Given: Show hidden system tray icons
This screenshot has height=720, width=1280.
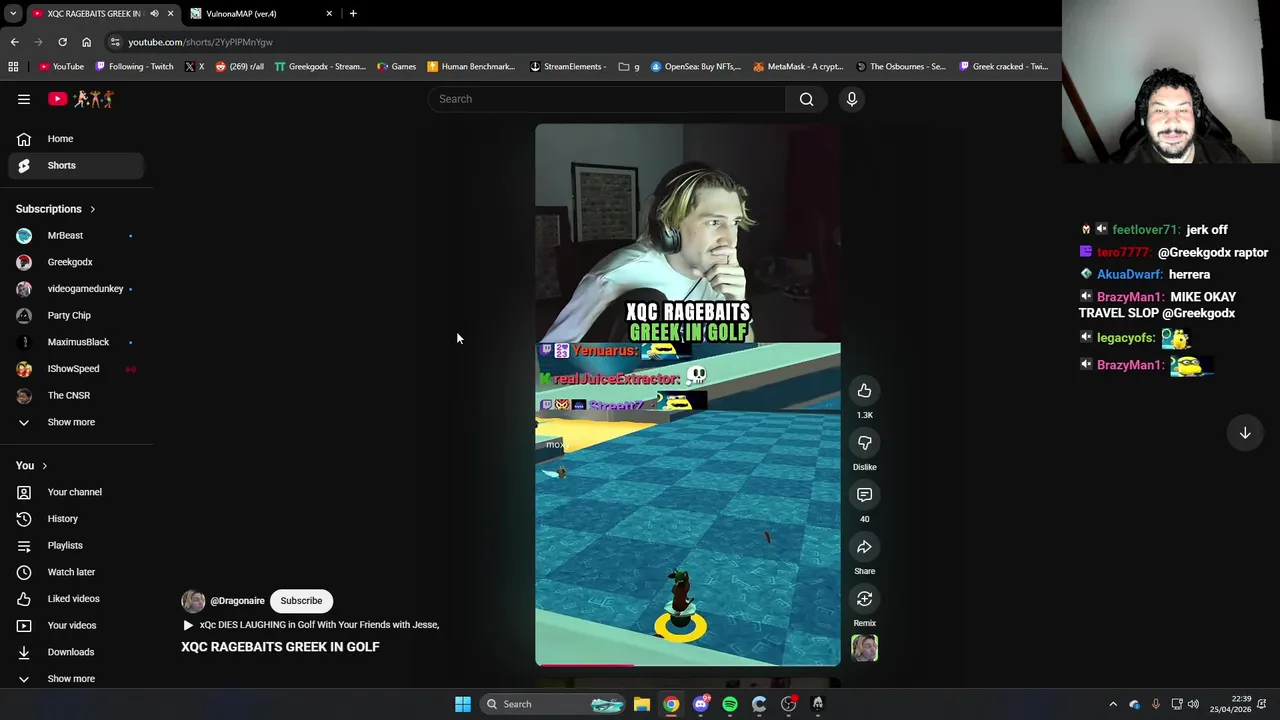Looking at the screenshot, I should click(x=1113, y=705).
